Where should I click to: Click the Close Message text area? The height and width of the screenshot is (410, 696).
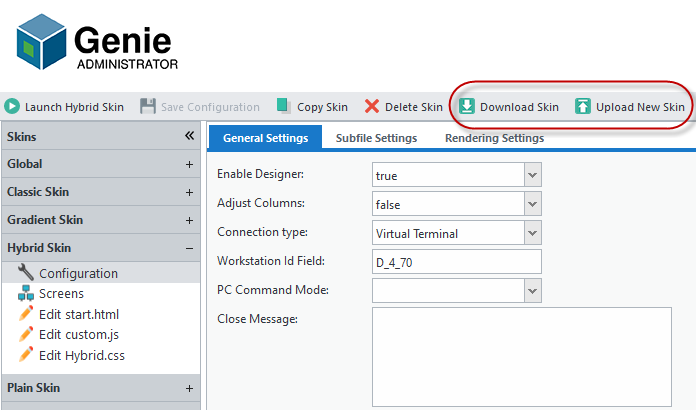pyautogui.click(x=522, y=357)
